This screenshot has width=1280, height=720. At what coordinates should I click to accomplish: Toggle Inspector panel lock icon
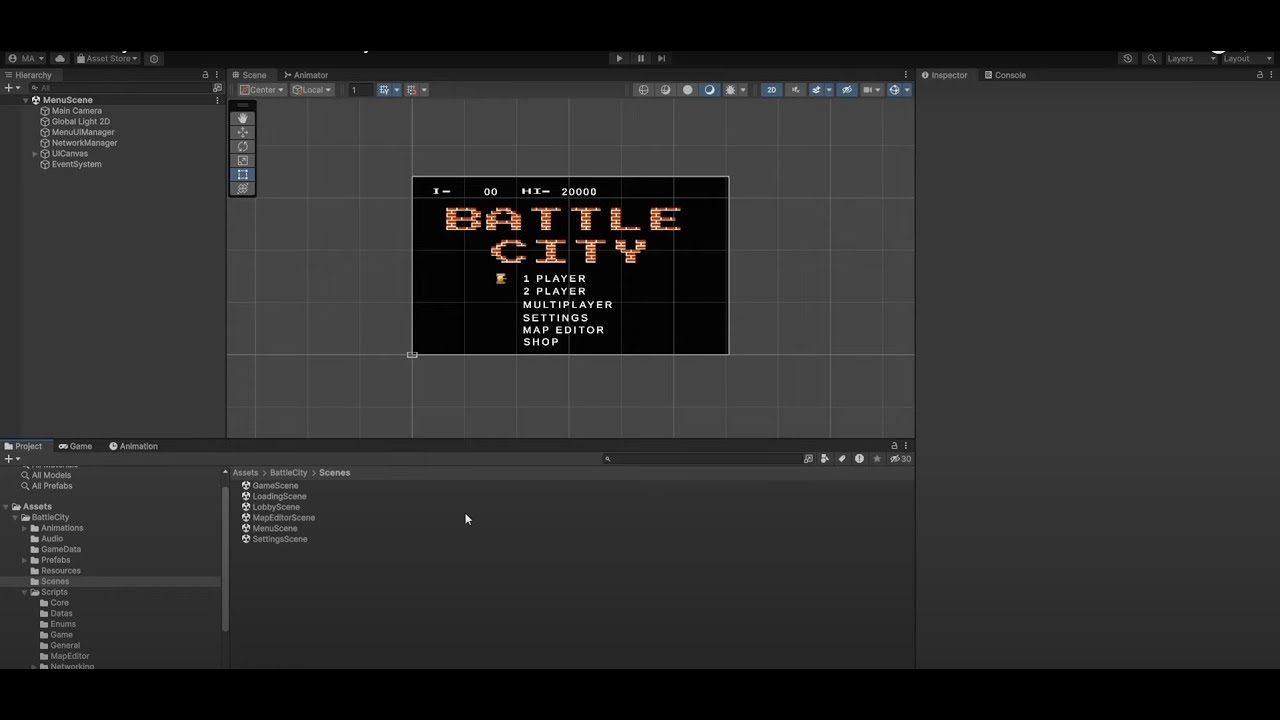1260,75
